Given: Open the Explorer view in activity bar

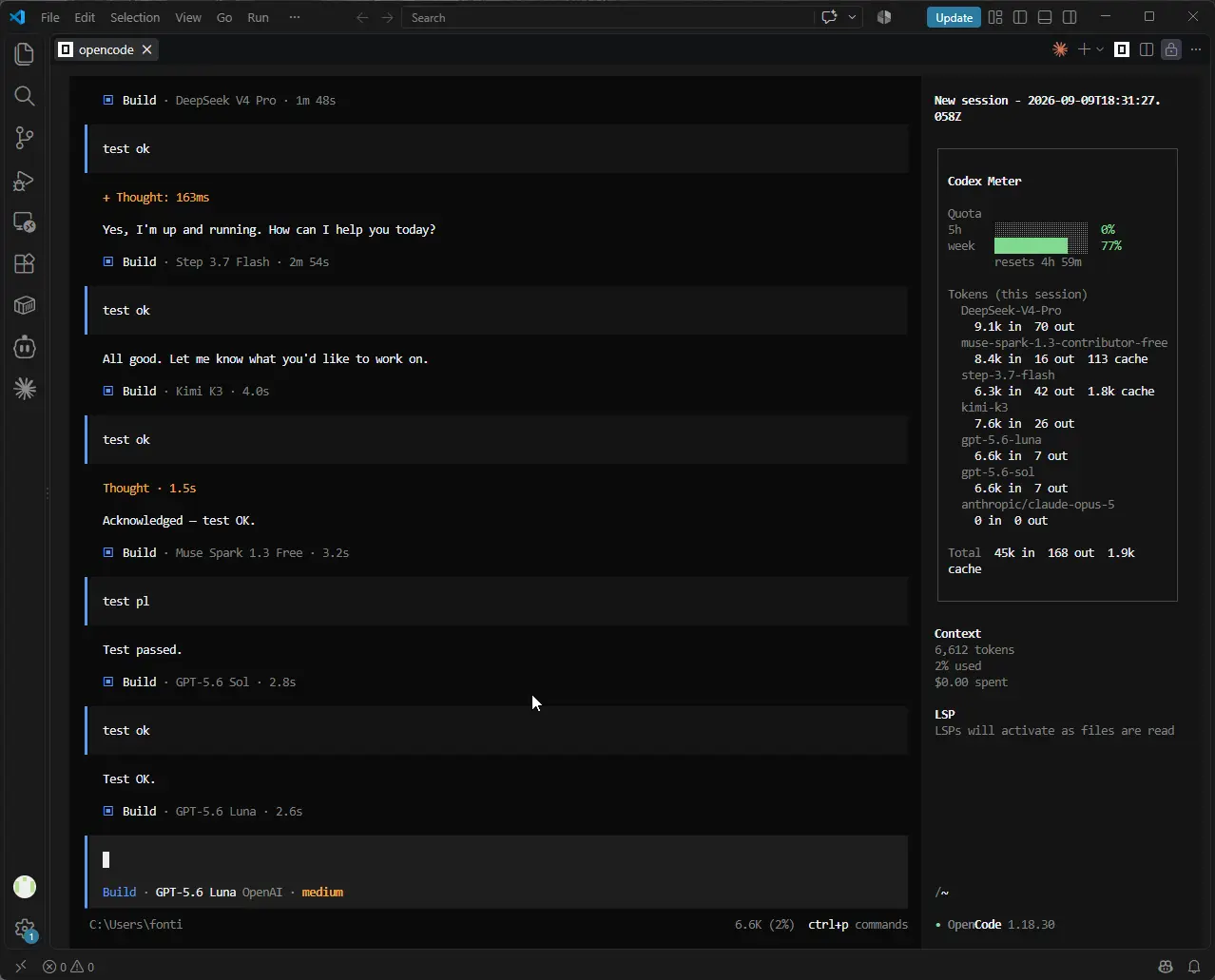Looking at the screenshot, I should pos(25,54).
